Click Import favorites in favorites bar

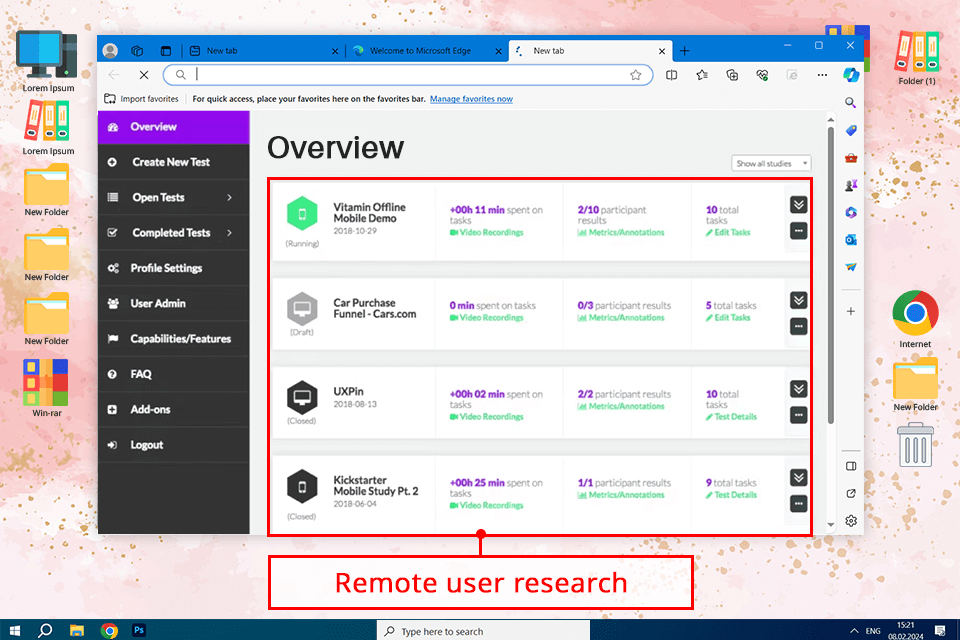pos(141,99)
